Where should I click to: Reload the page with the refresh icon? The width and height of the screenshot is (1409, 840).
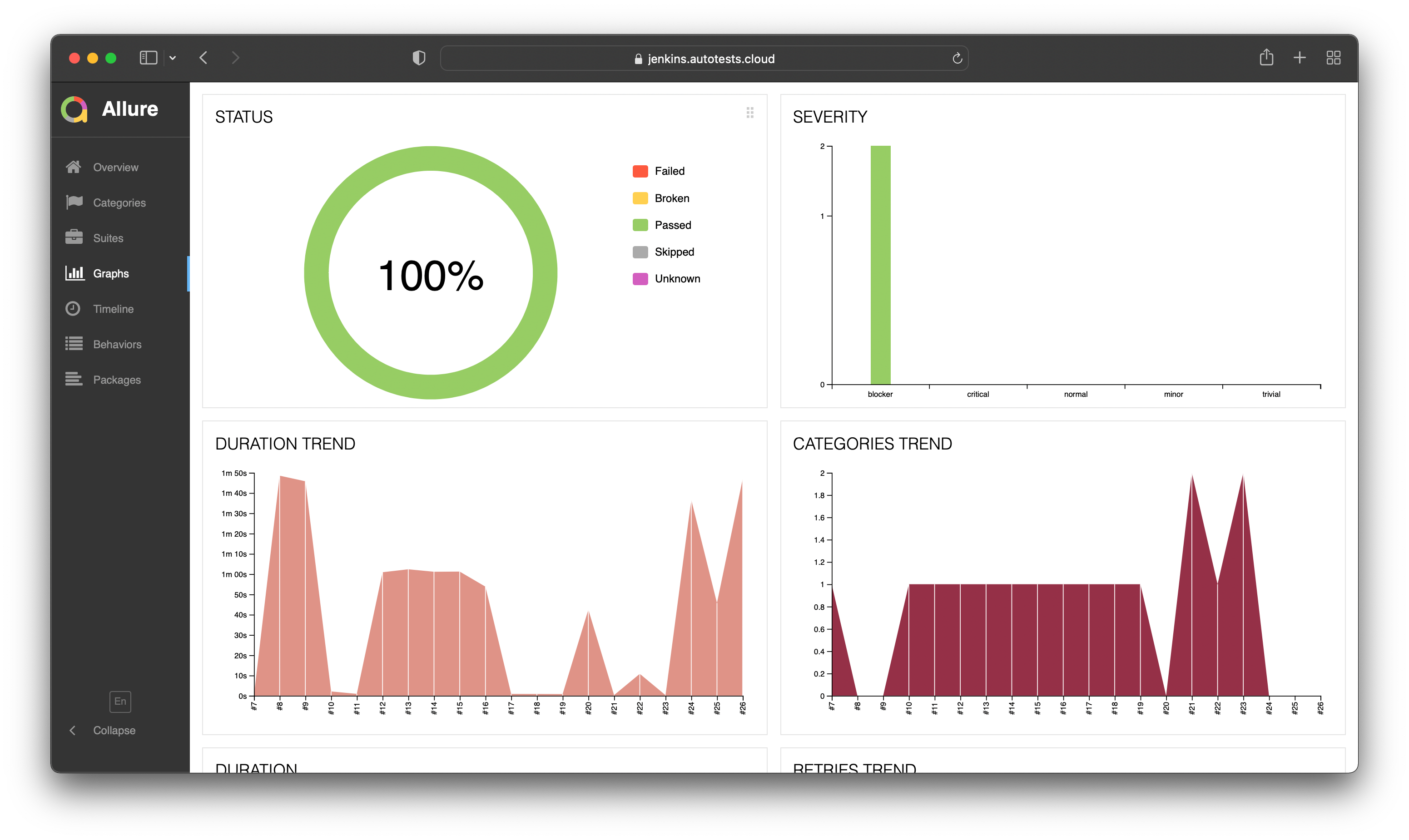pyautogui.click(x=957, y=58)
